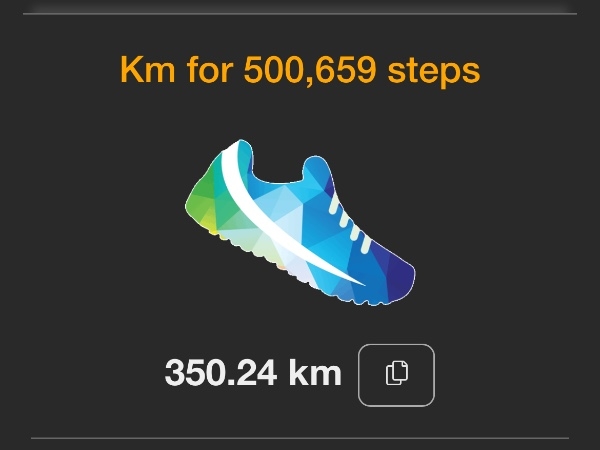Viewport: 600px width, 450px height.
Task: Click the word 'Km' starting the heading
Action: tap(148, 70)
